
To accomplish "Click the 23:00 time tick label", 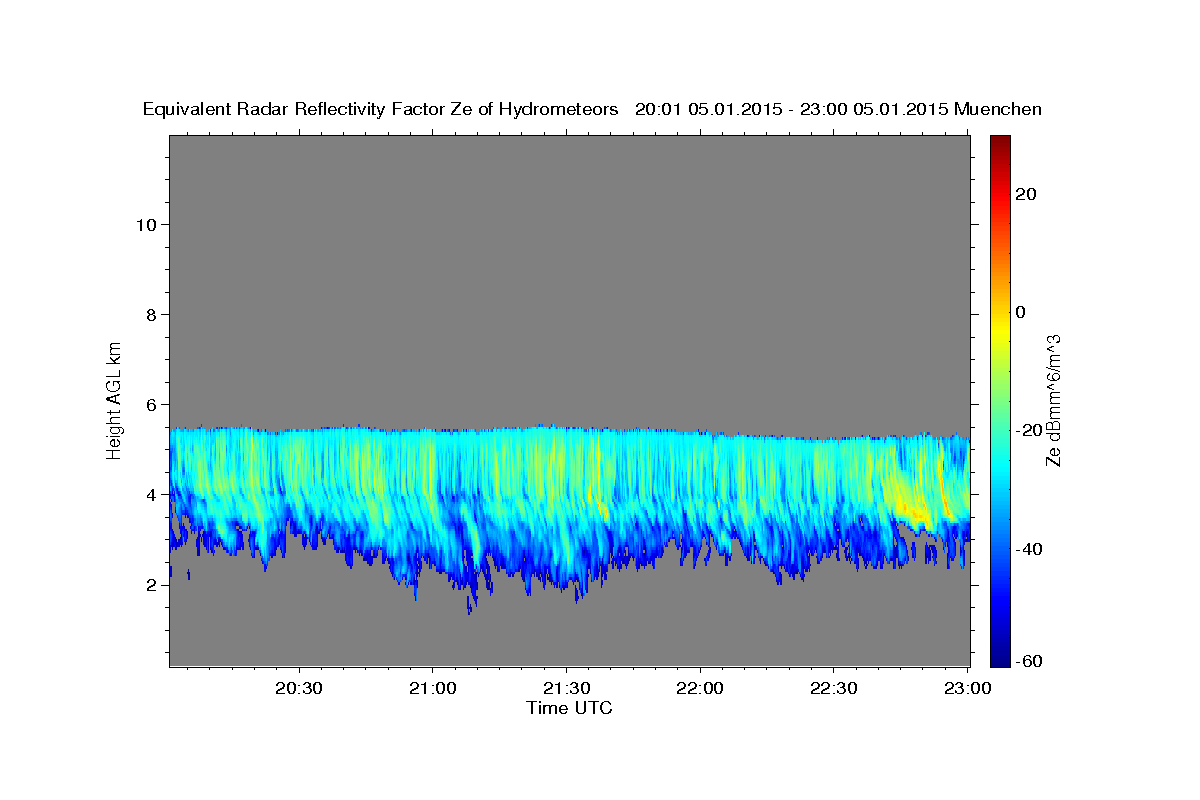I will tap(968, 689).
